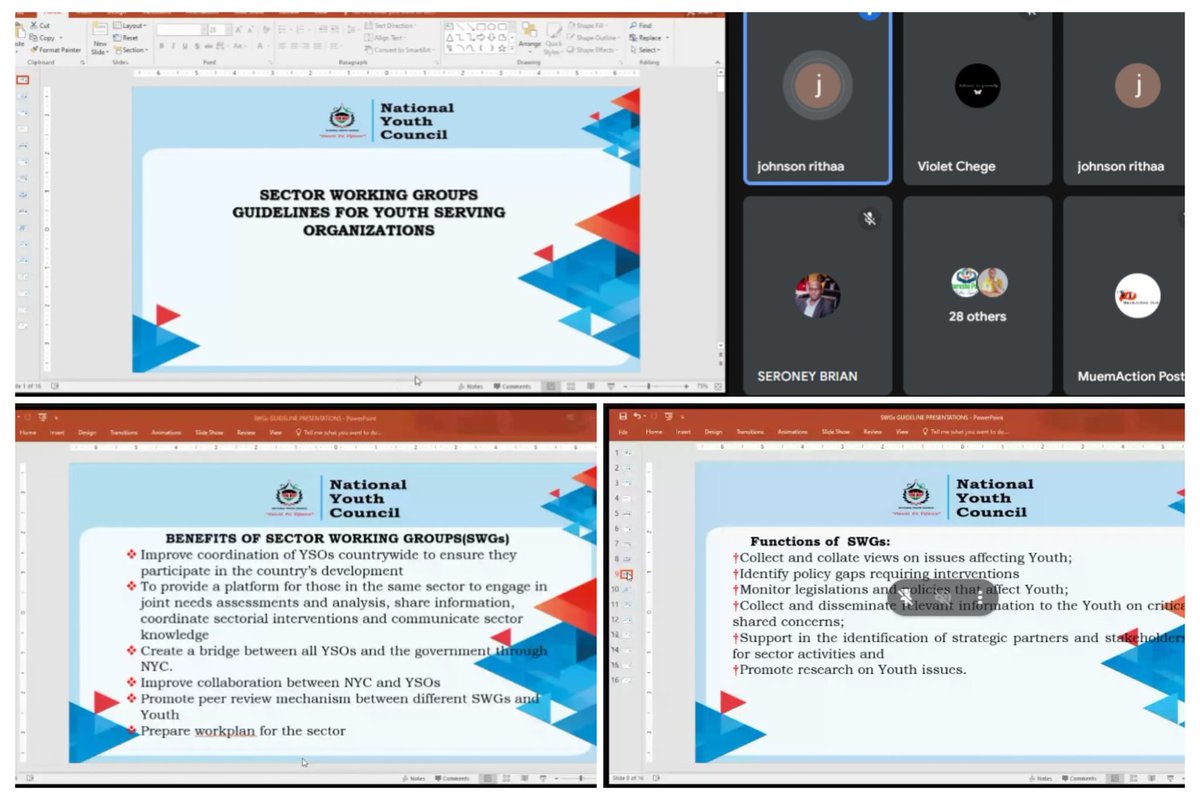Toggle the microphone icon on the floating overlay
Image resolution: width=1200 pixels, height=800 pixels.
(x=904, y=597)
